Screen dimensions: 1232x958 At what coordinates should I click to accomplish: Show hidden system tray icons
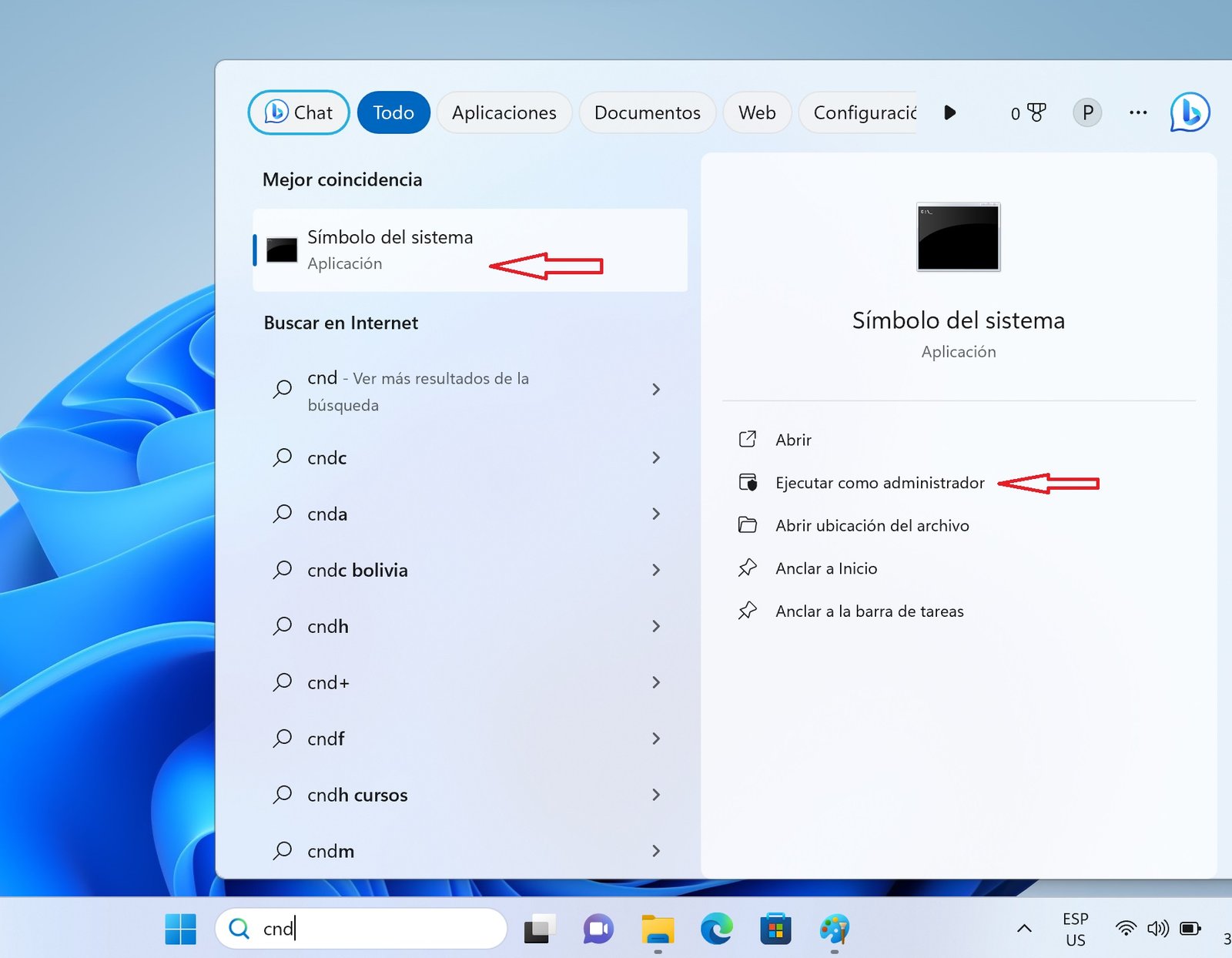1024,929
